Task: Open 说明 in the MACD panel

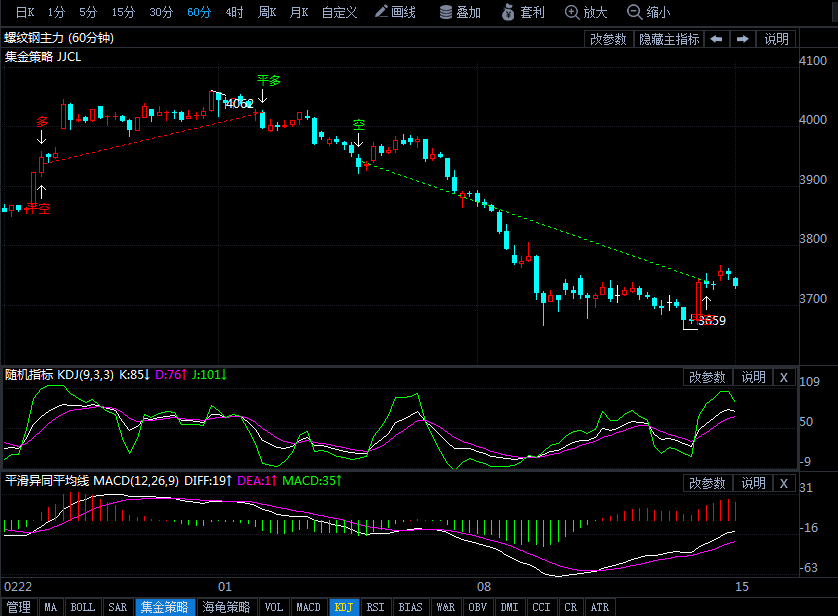Action: pyautogui.click(x=754, y=483)
